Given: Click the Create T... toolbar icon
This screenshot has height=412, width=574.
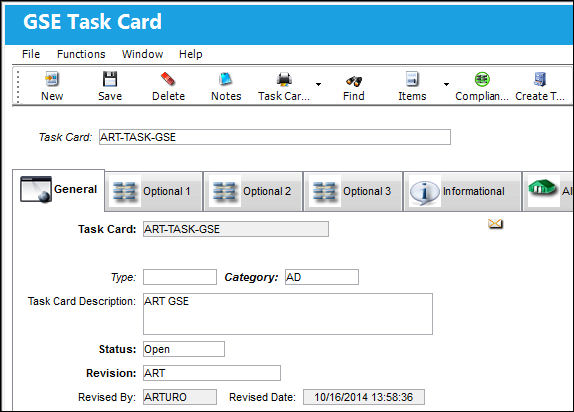Looking at the screenshot, I should point(540,79).
